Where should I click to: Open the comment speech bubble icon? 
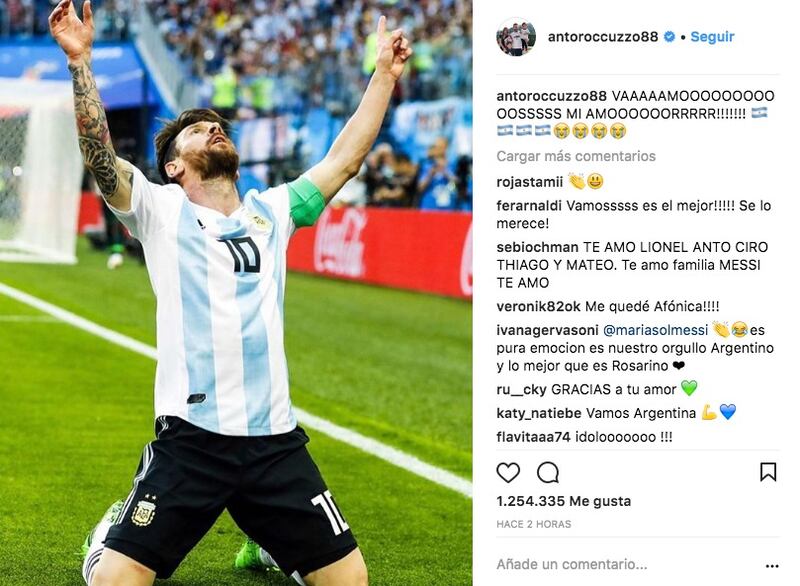pyautogui.click(x=548, y=473)
